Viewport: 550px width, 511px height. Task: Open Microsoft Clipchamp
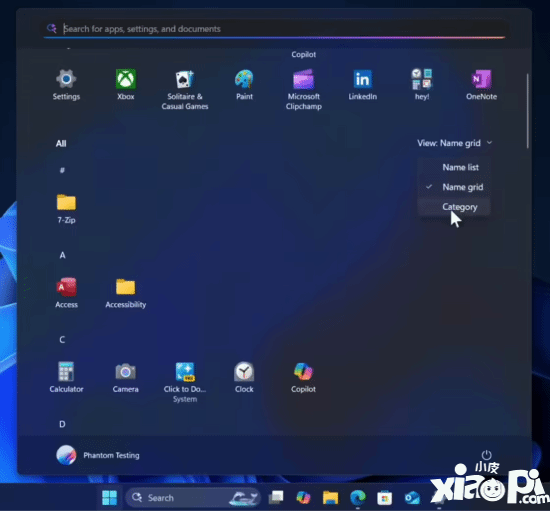(303, 89)
